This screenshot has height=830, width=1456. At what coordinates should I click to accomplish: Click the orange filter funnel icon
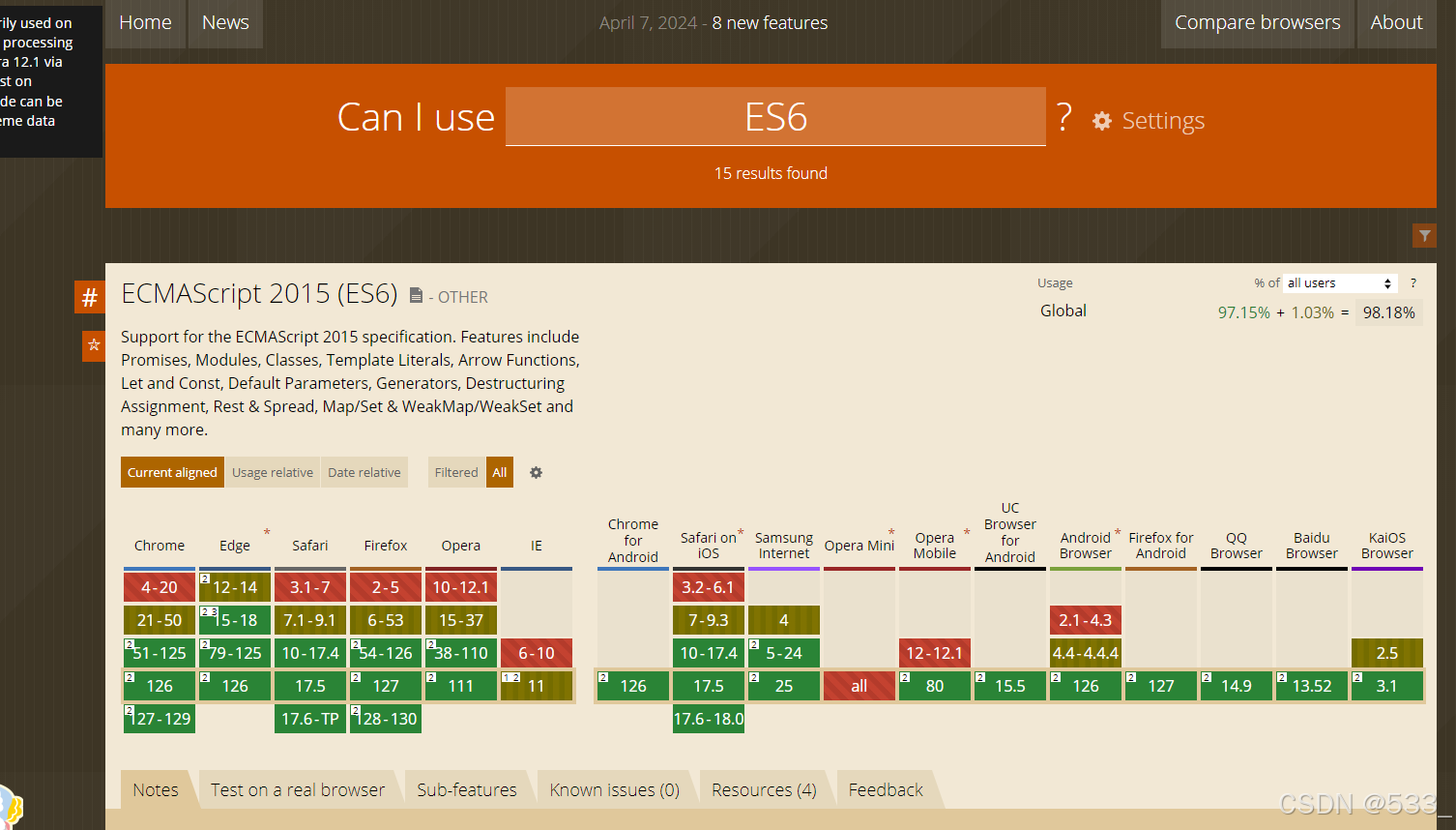tap(1424, 236)
